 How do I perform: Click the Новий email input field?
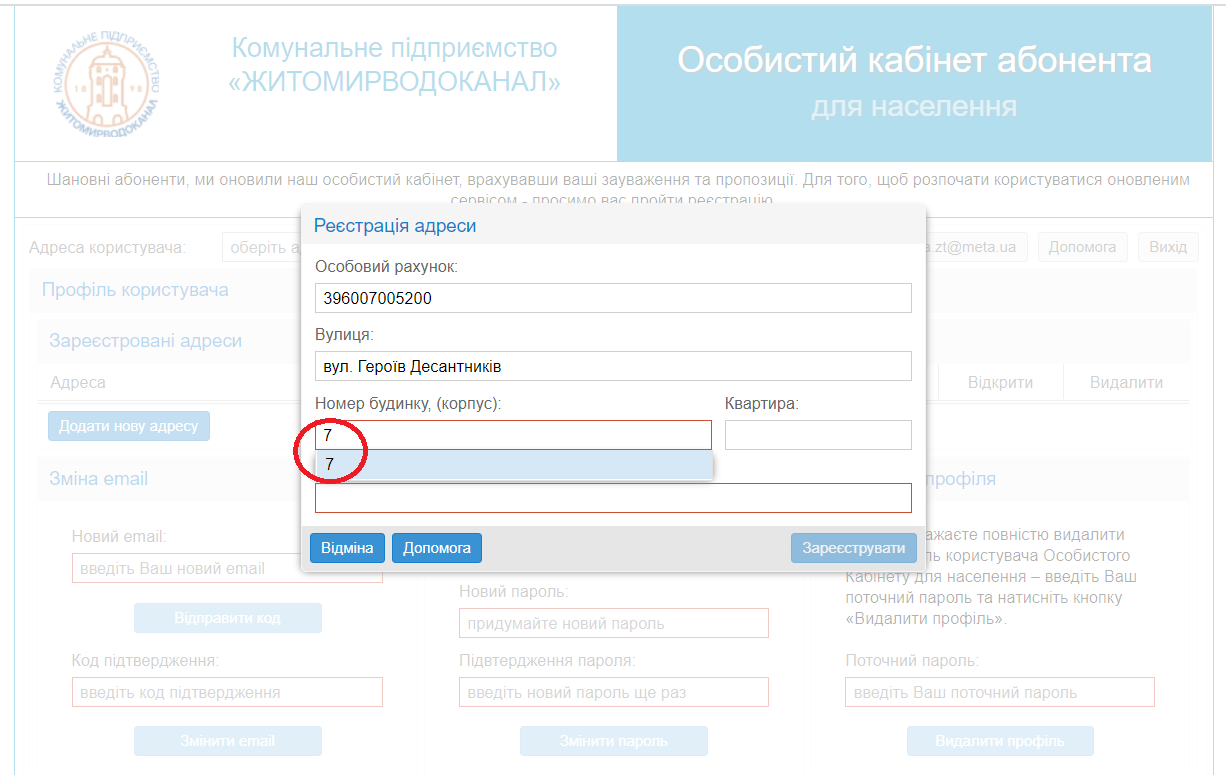click(x=227, y=569)
